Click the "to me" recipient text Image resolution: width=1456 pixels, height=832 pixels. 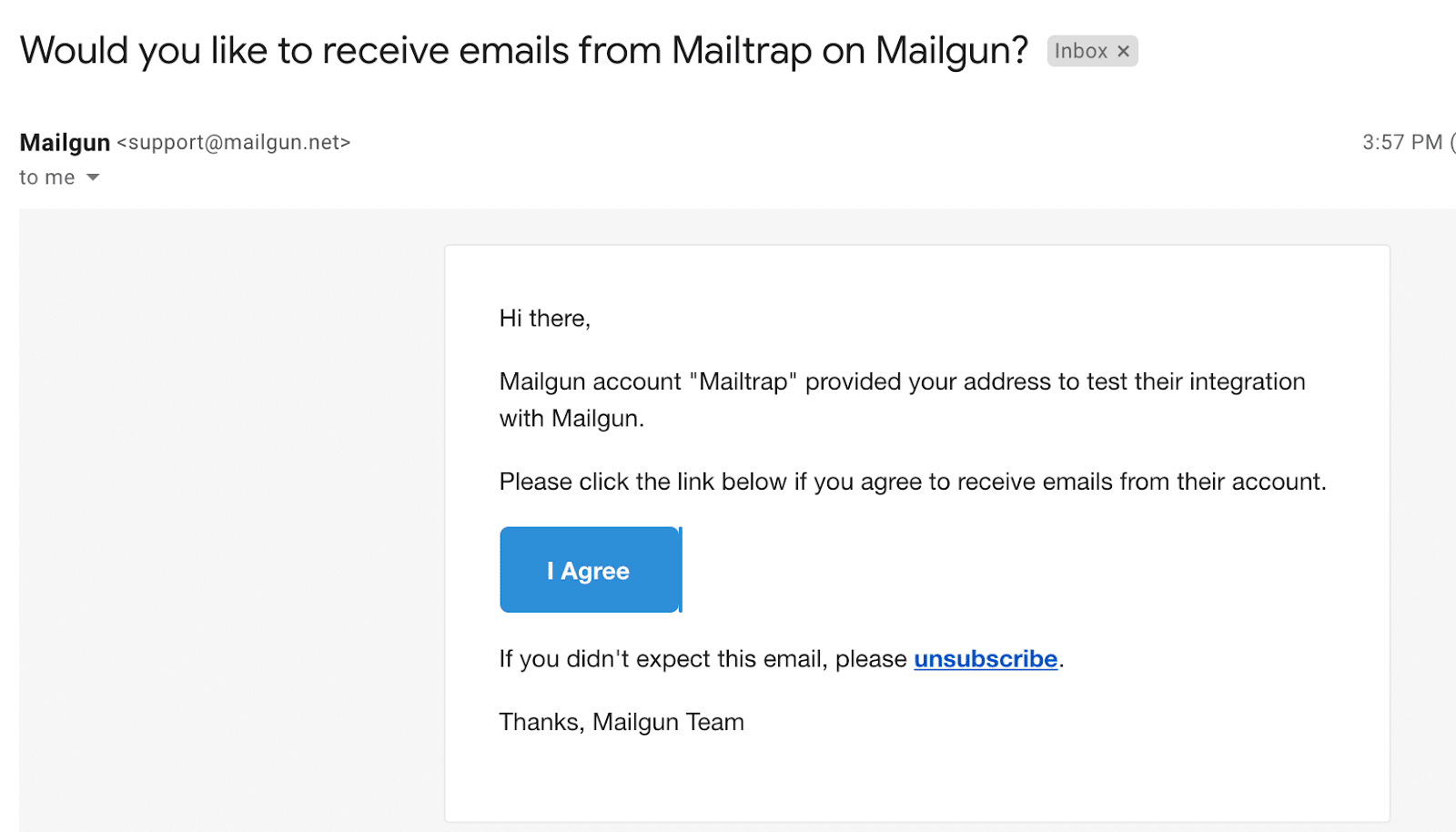[47, 178]
